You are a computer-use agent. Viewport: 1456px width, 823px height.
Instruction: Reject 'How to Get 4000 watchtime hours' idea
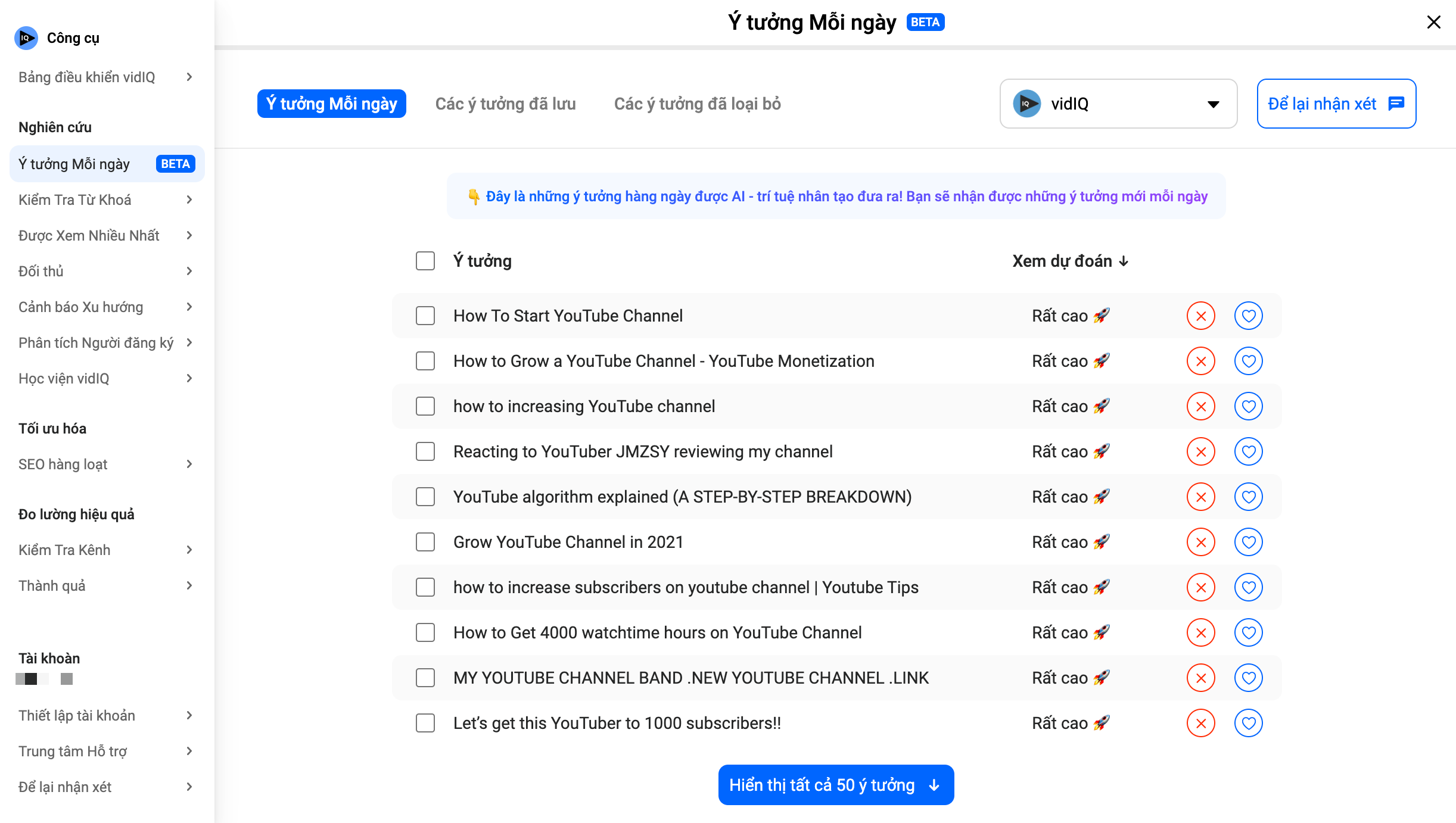pos(1200,632)
